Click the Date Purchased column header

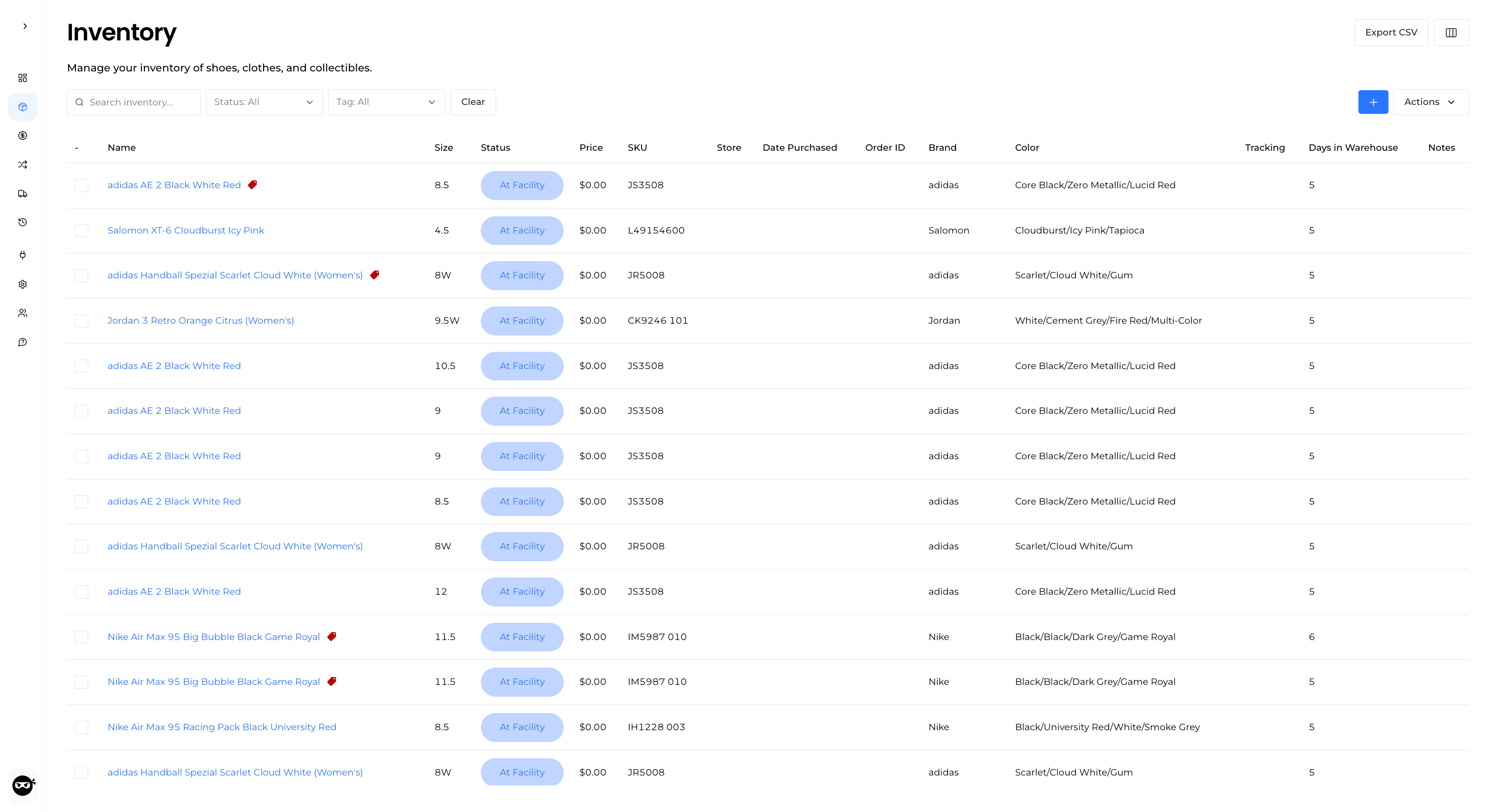tap(799, 147)
